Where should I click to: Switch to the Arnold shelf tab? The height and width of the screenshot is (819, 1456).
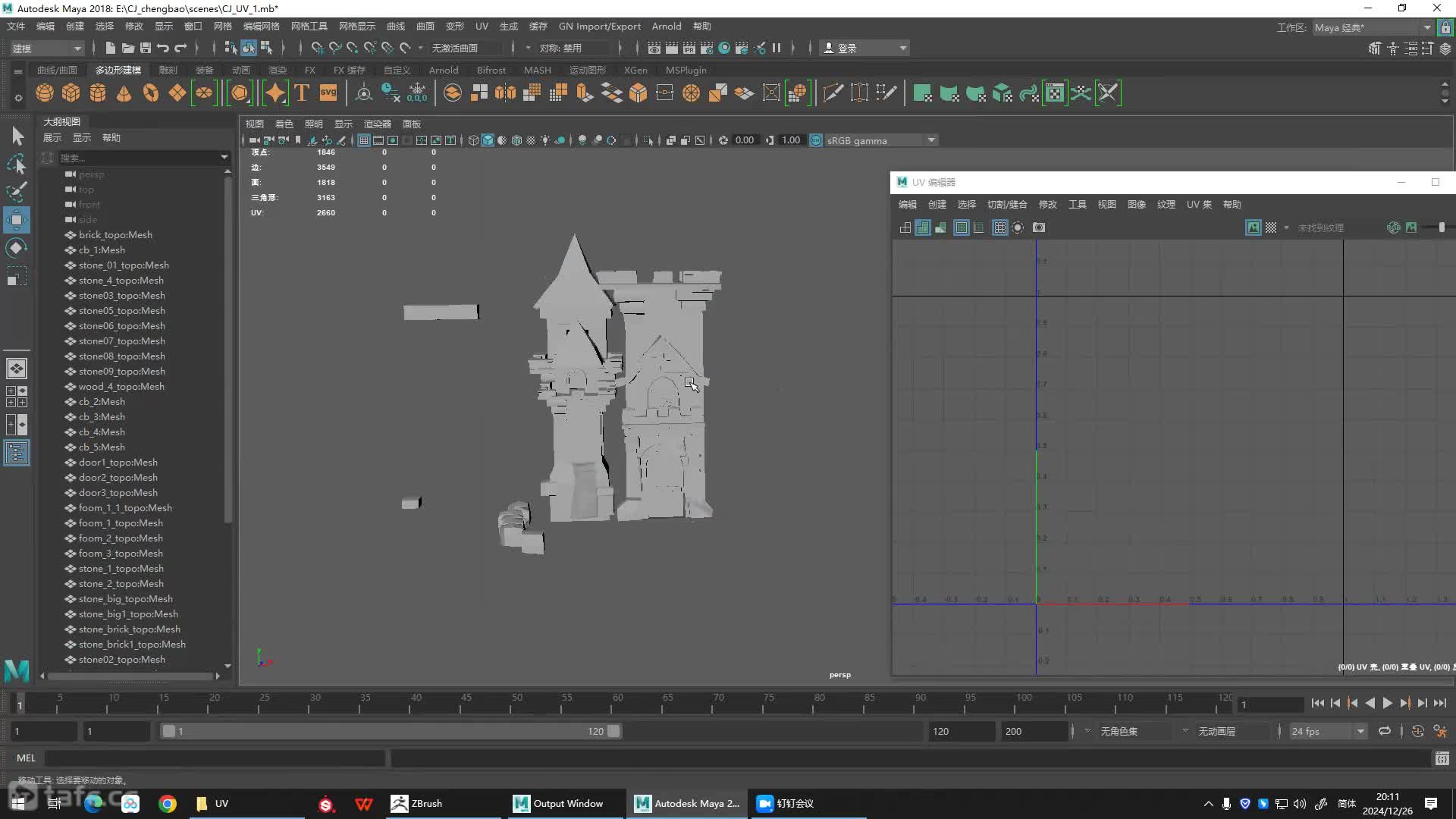pyautogui.click(x=444, y=70)
